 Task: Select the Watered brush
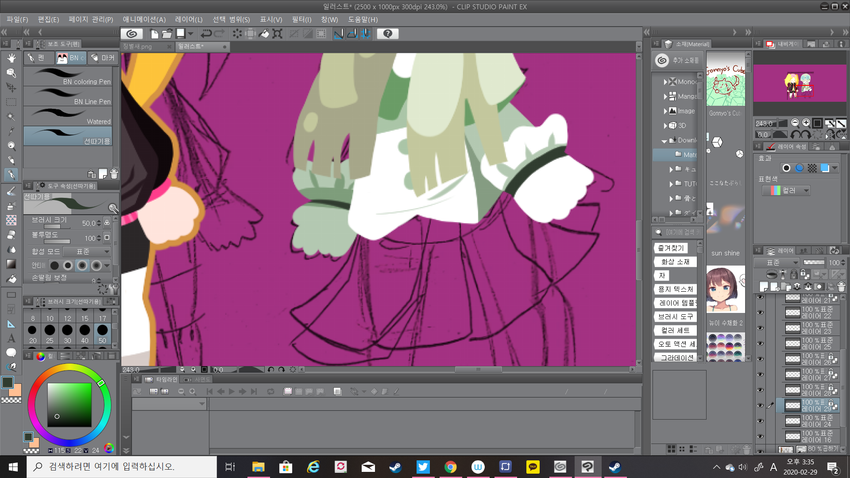(x=68, y=116)
